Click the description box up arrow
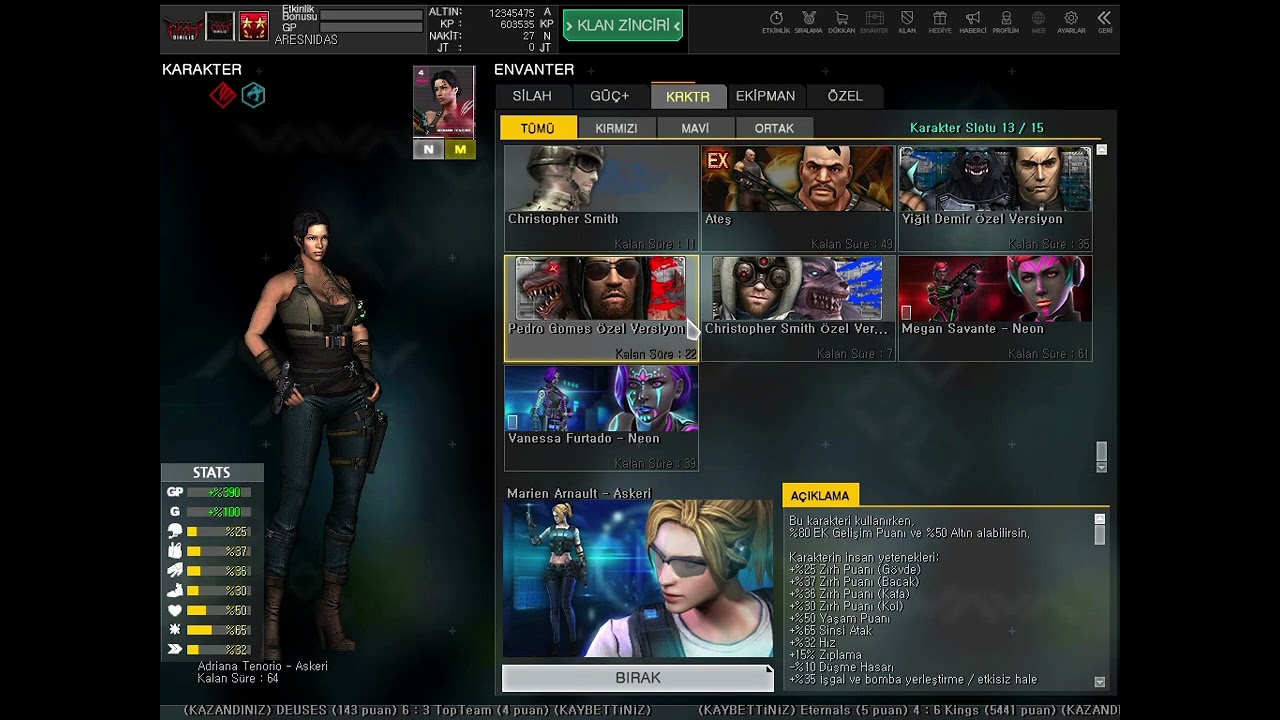The width and height of the screenshot is (1280, 720). click(1100, 519)
